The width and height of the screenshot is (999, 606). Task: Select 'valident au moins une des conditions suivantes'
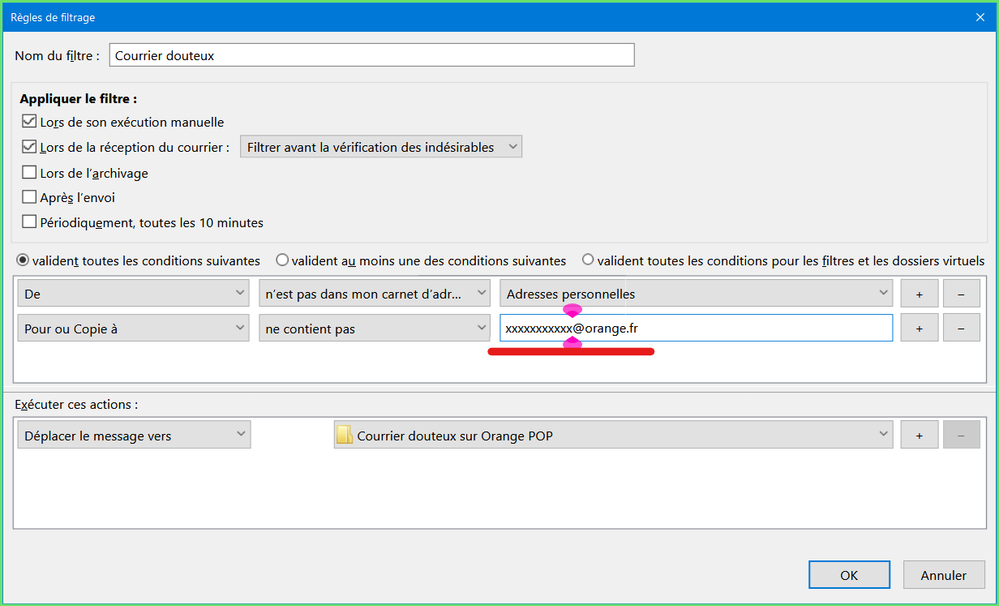pyautogui.click(x=282, y=260)
